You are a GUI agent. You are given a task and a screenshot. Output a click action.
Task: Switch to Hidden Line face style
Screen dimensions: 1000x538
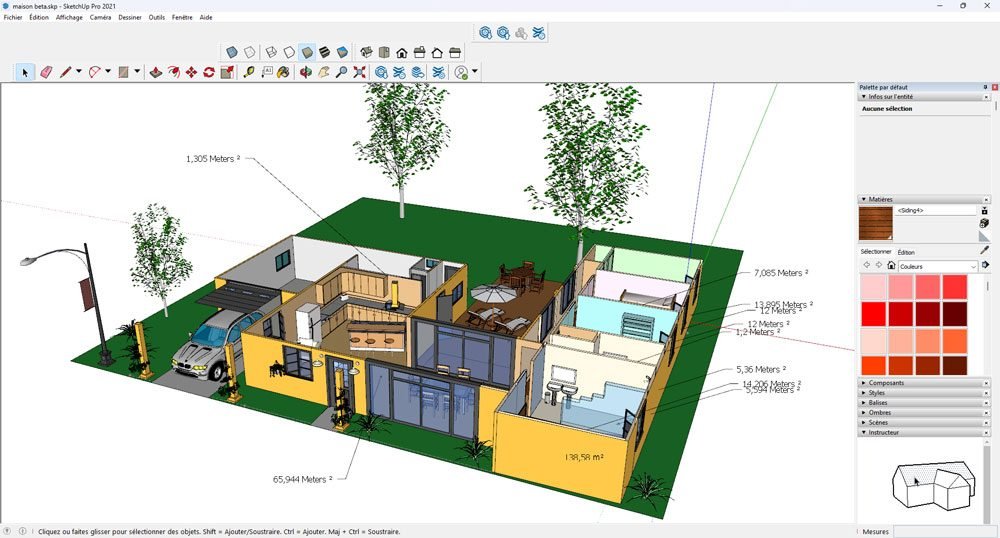pyautogui.click(x=290, y=52)
